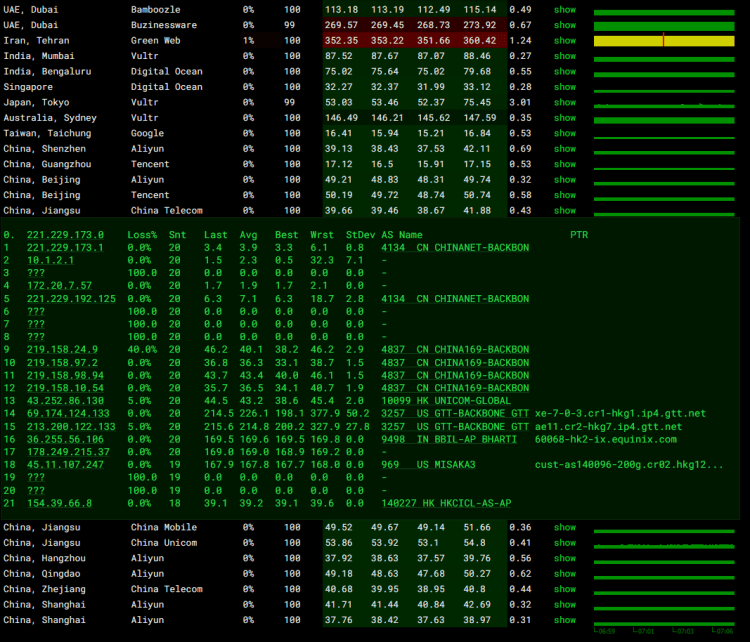This screenshot has height=642, width=750.
Task: Click show link for UAE, Dubai Bamboozle
Action: pyautogui.click(x=565, y=10)
